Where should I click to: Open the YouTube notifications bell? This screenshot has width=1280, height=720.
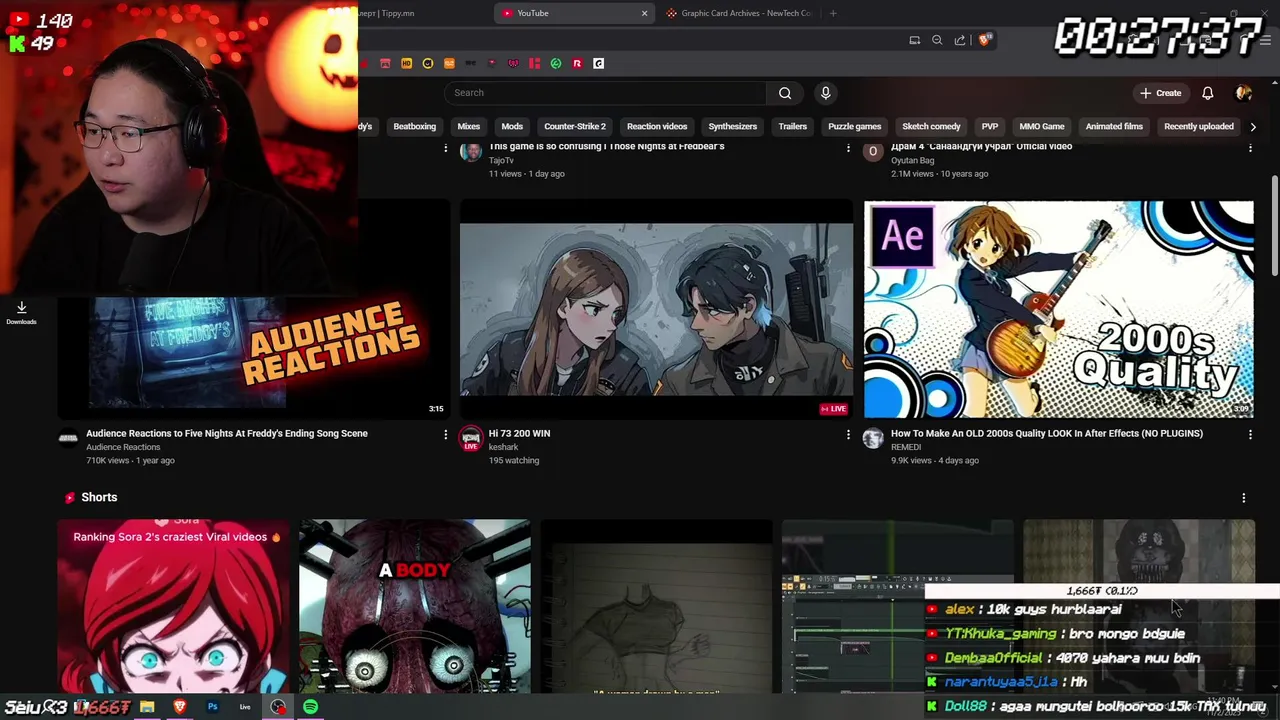pos(1207,93)
